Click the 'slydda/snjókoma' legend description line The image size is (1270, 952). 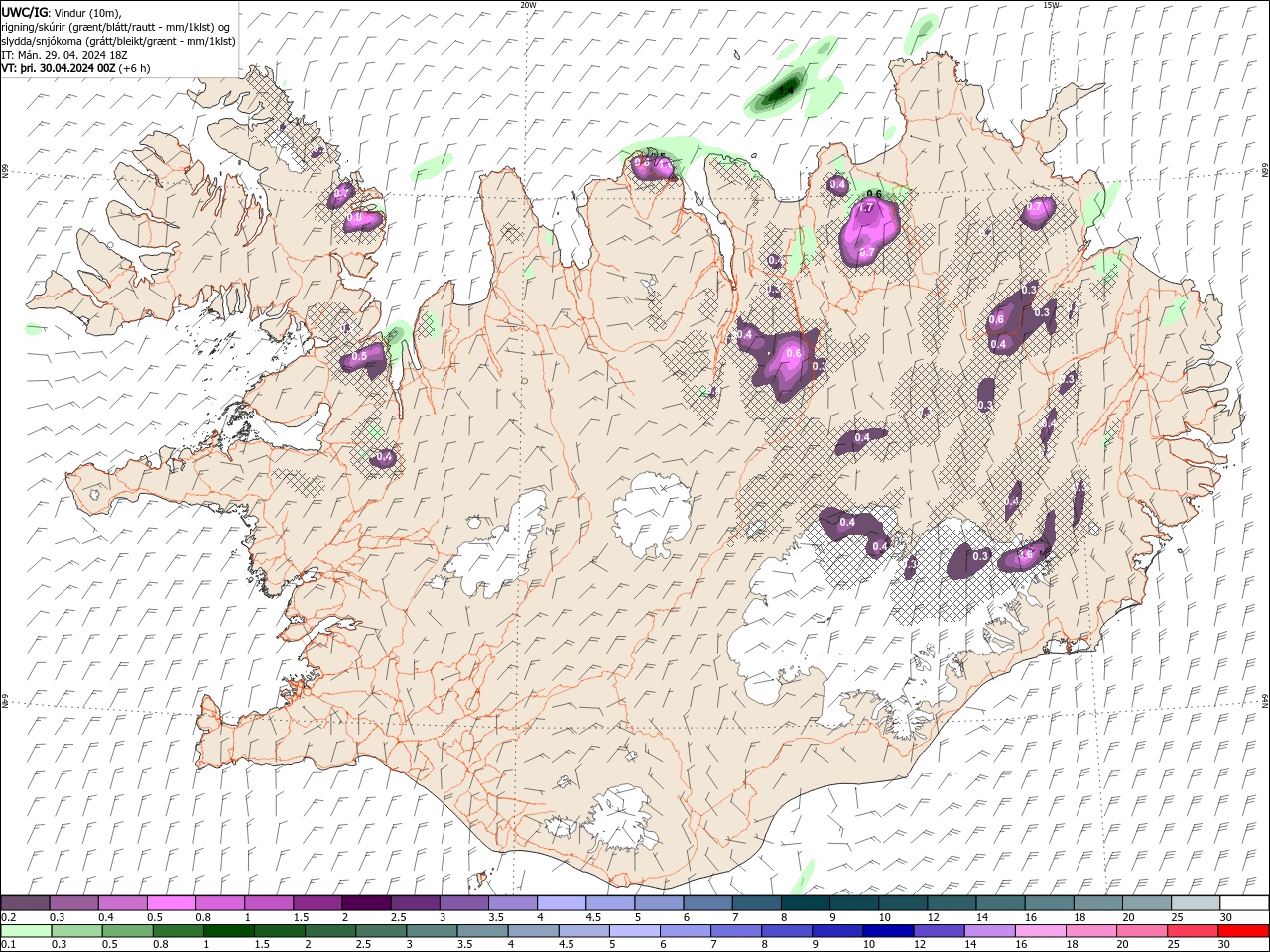coord(118,41)
